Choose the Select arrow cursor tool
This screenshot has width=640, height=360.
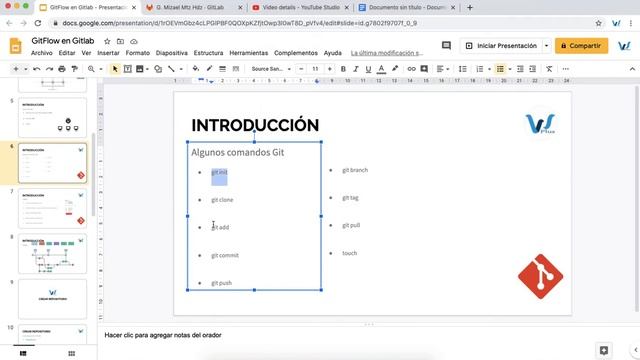(115, 69)
